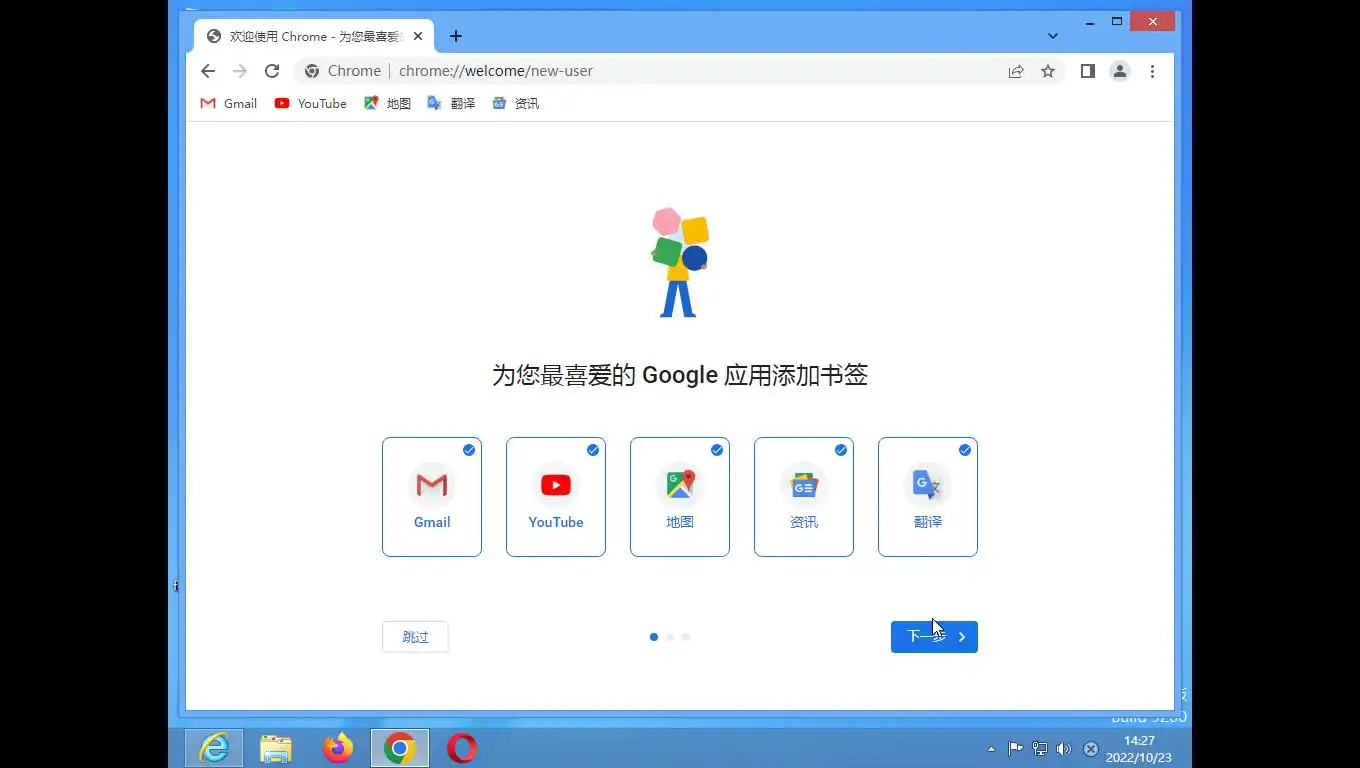Select the welcome page tab
This screenshot has width=1360, height=768.
click(312, 36)
